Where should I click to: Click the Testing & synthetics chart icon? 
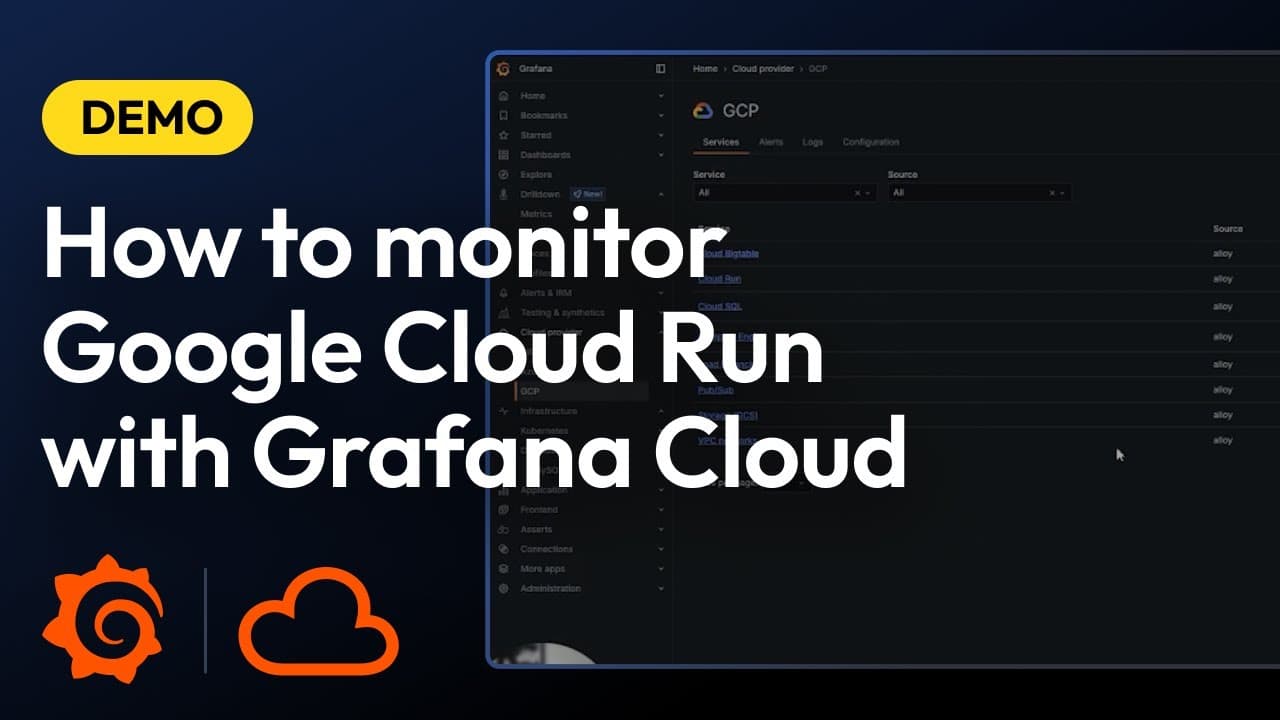[503, 313]
